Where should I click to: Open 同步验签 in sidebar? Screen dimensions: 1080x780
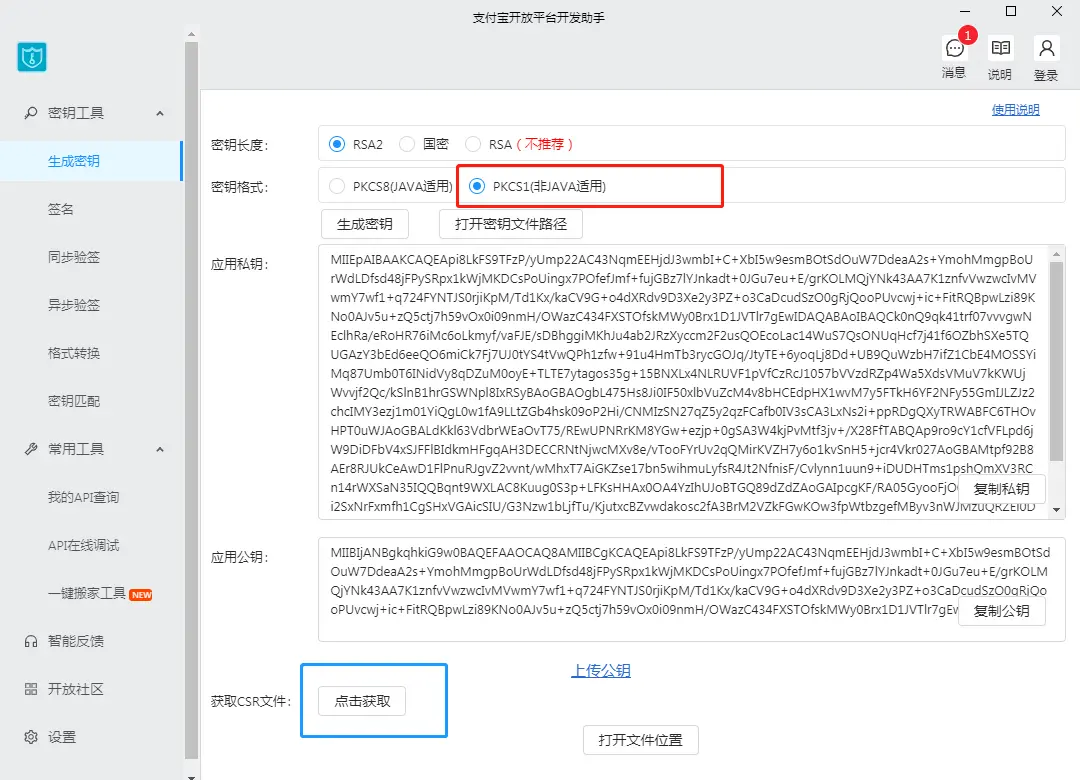tap(74, 256)
